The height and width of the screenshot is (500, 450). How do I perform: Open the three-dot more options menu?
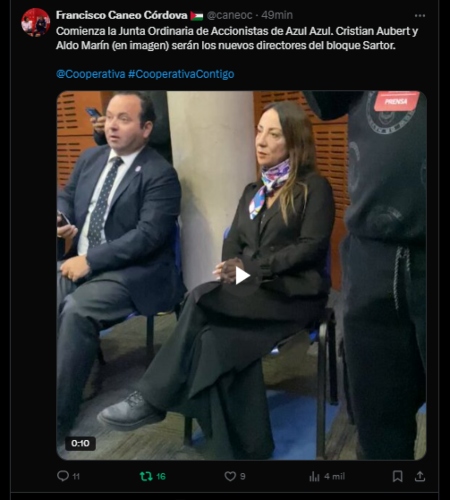click(x=420, y=15)
